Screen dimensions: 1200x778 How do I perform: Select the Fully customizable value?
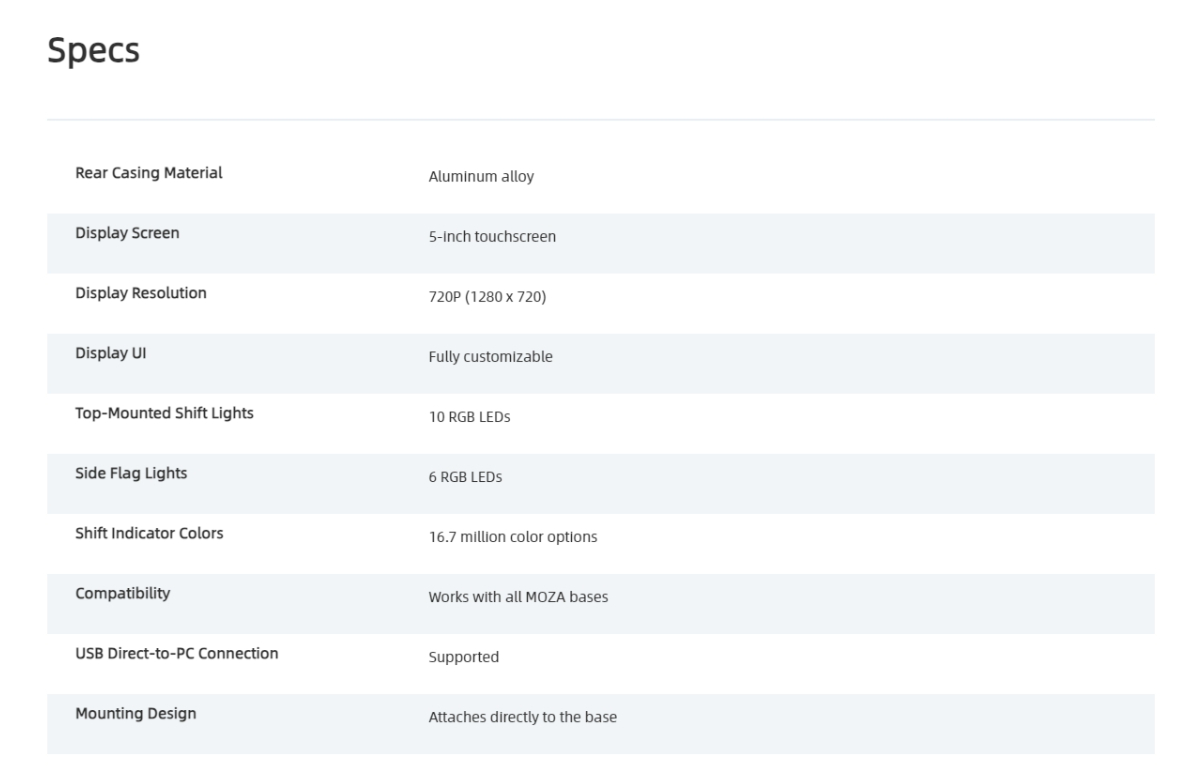tap(490, 357)
